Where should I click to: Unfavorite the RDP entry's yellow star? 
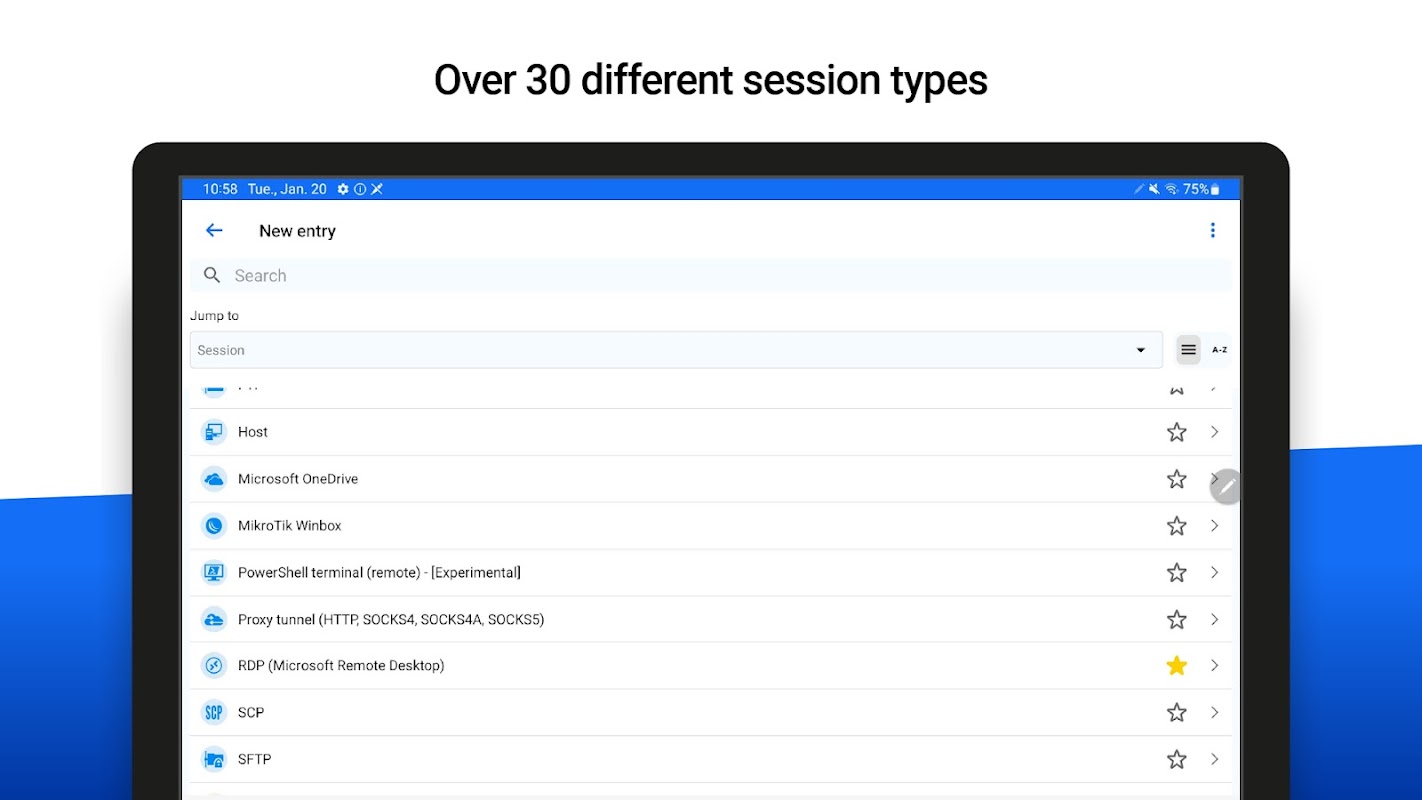pos(1176,665)
